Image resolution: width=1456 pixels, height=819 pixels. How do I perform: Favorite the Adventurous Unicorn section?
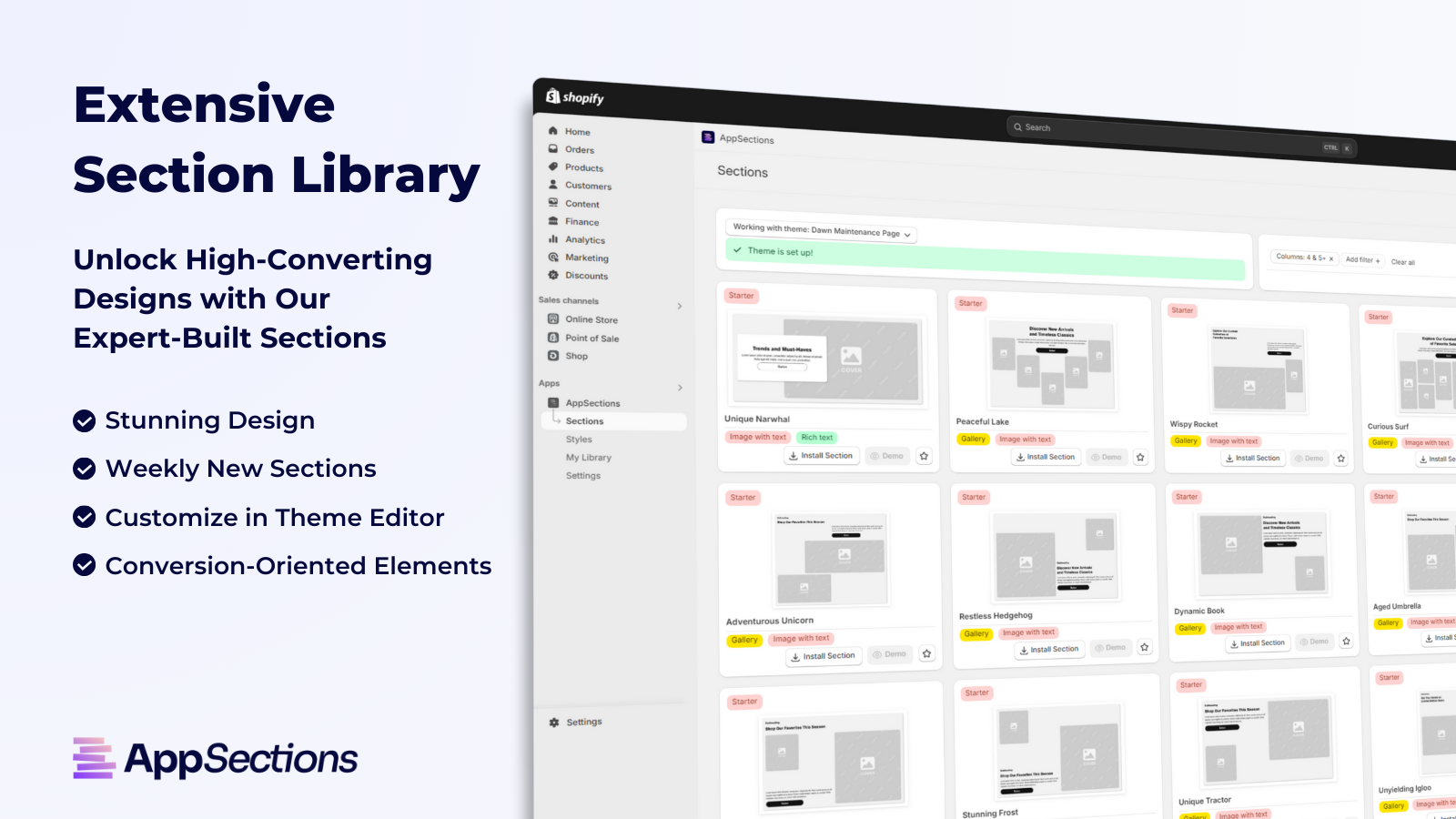tap(926, 653)
